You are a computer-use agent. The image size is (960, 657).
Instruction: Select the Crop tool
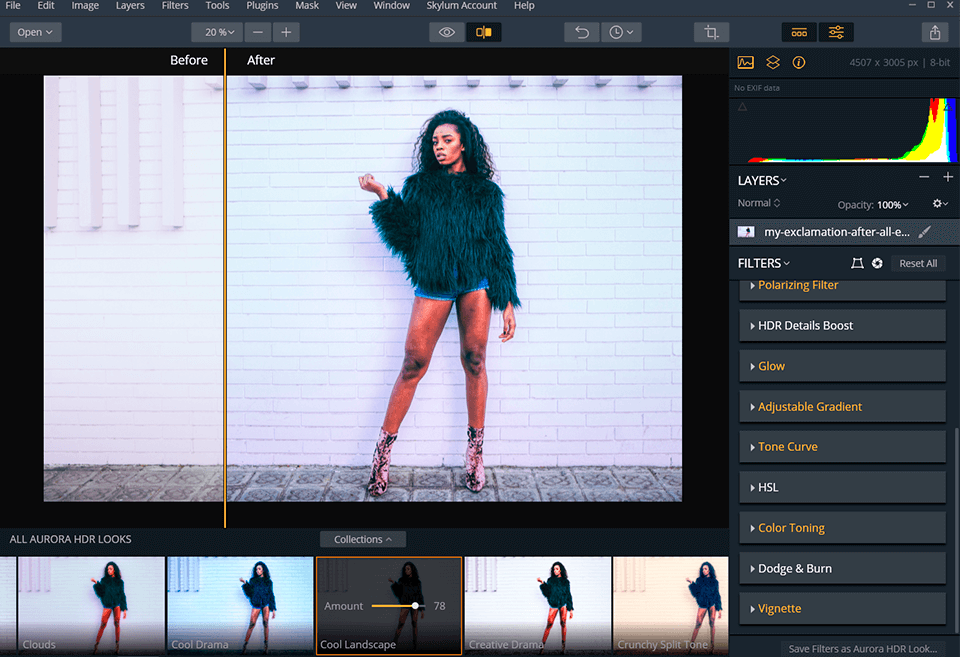(x=710, y=32)
